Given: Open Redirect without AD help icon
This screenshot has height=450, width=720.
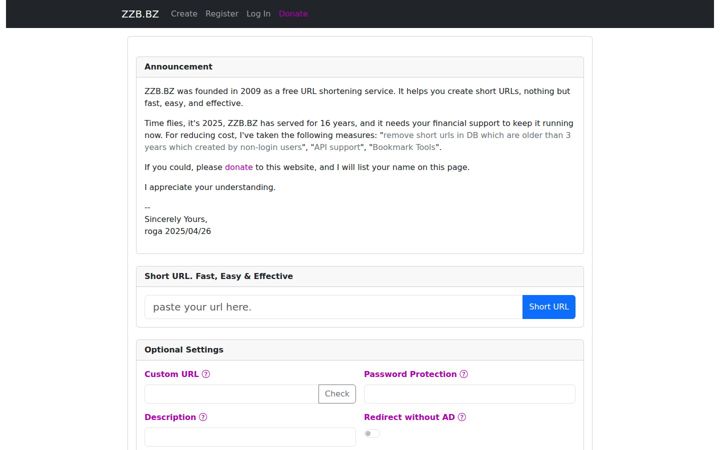Looking at the screenshot, I should pyautogui.click(x=462, y=417).
